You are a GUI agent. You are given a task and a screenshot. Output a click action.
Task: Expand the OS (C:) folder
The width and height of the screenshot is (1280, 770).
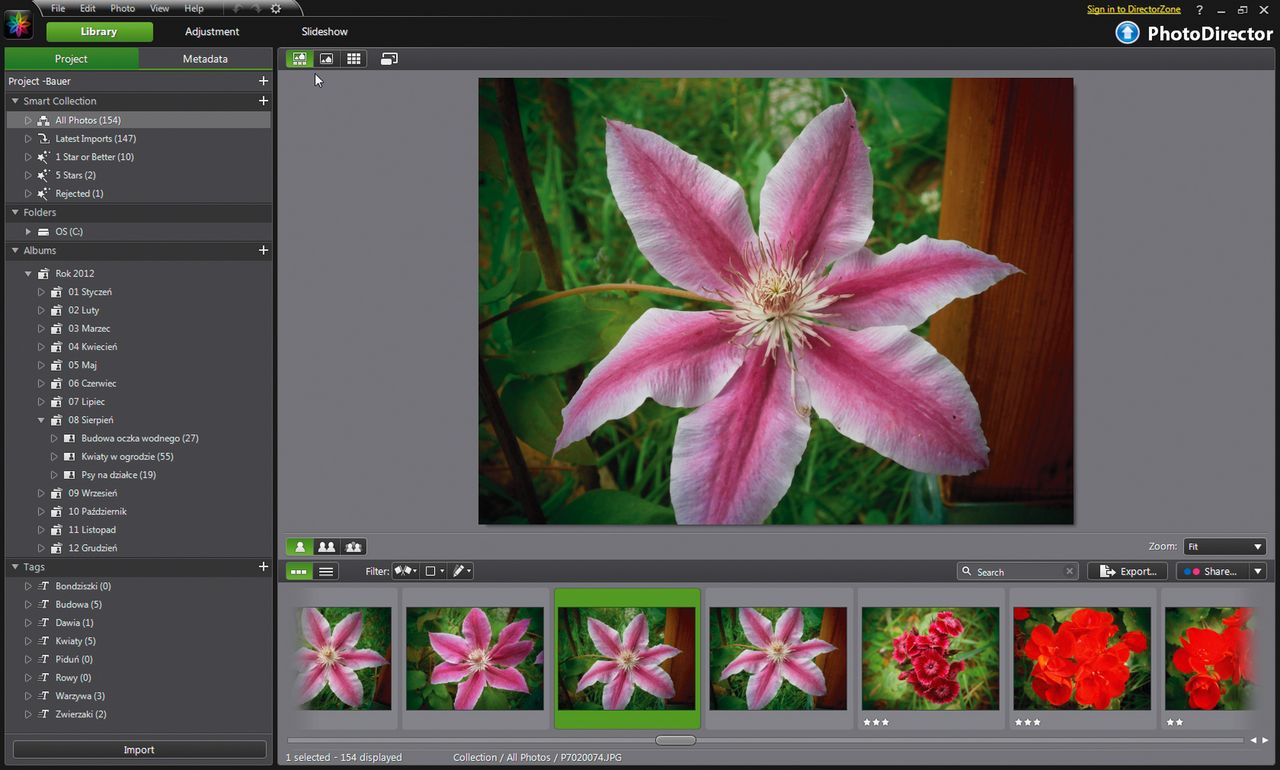[29, 231]
